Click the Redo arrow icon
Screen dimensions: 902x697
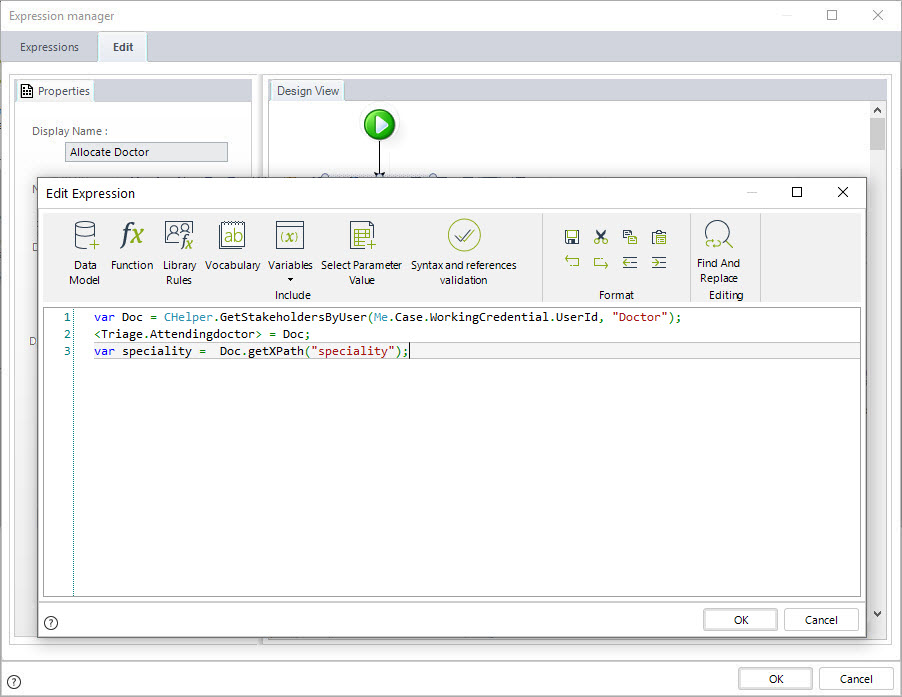(601, 263)
